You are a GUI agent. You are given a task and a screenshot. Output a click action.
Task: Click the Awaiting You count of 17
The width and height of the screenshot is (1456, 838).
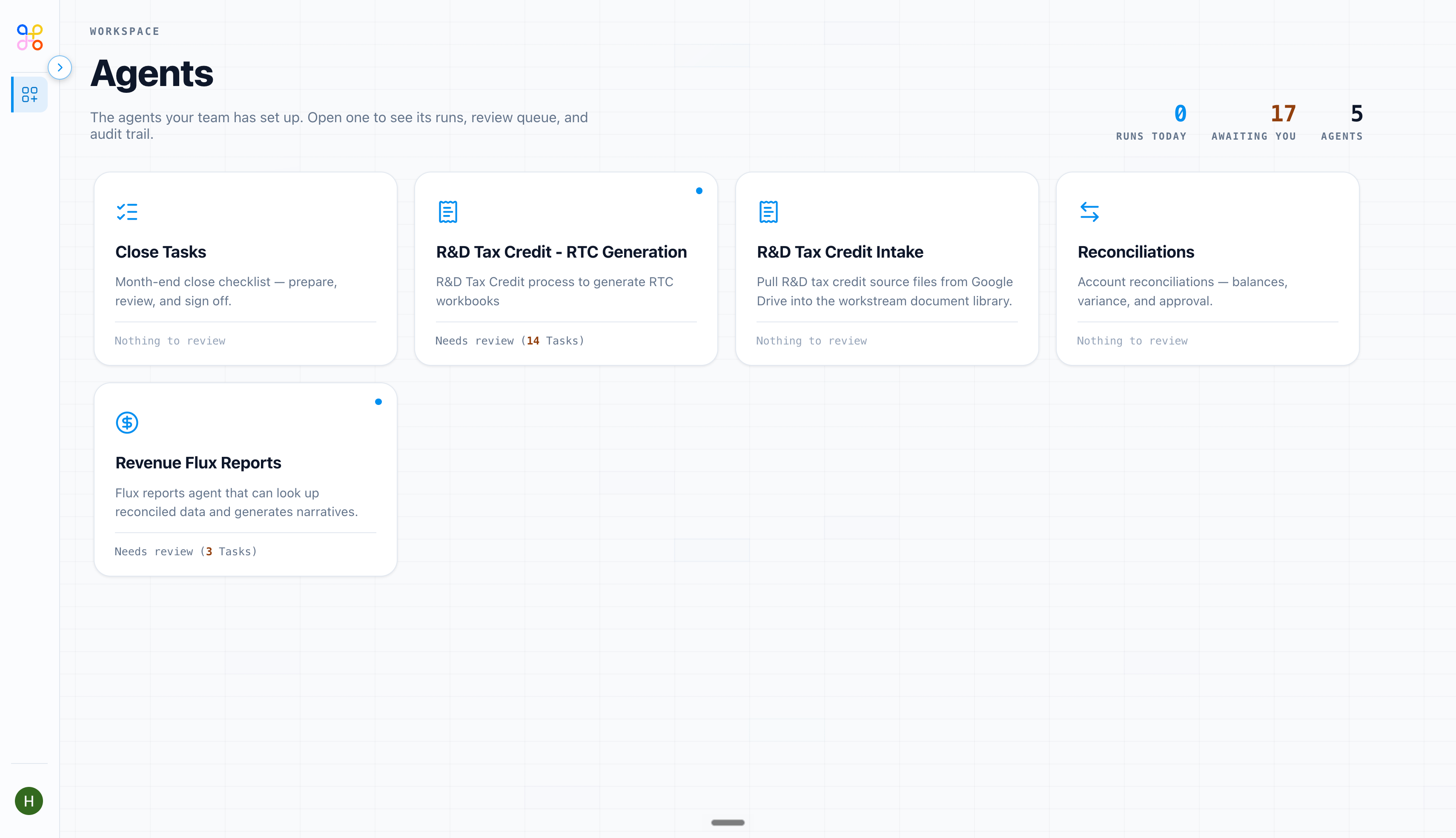point(1283,113)
